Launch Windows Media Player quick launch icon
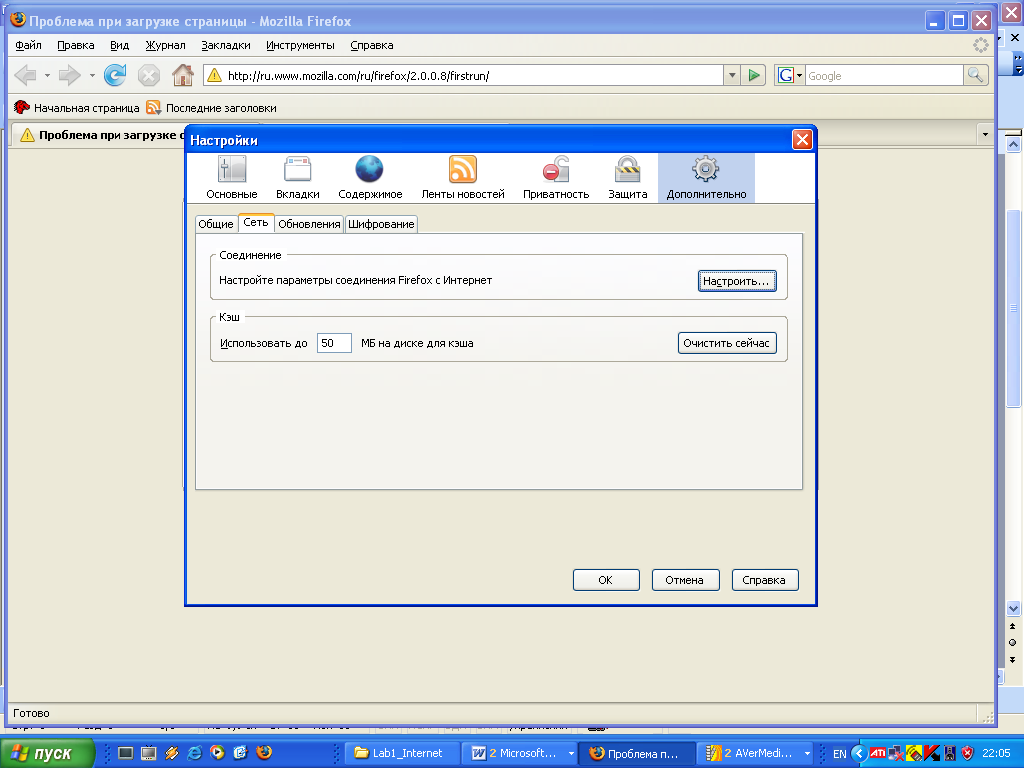1024x768 pixels. 217,753
